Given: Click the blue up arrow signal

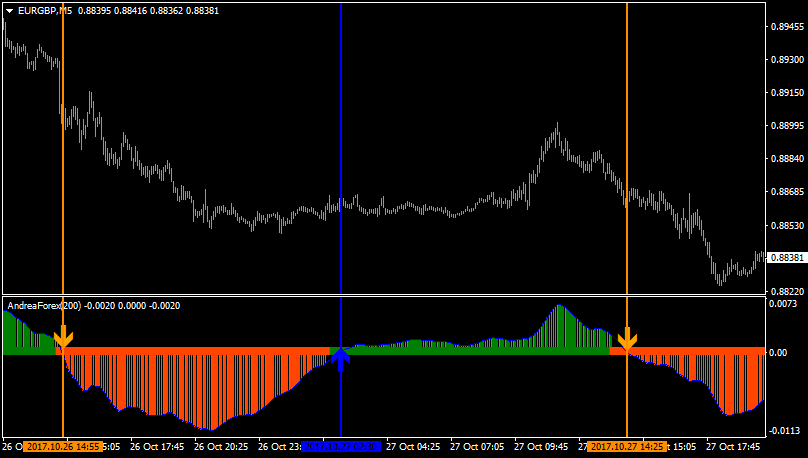Looking at the screenshot, I should pos(340,358).
